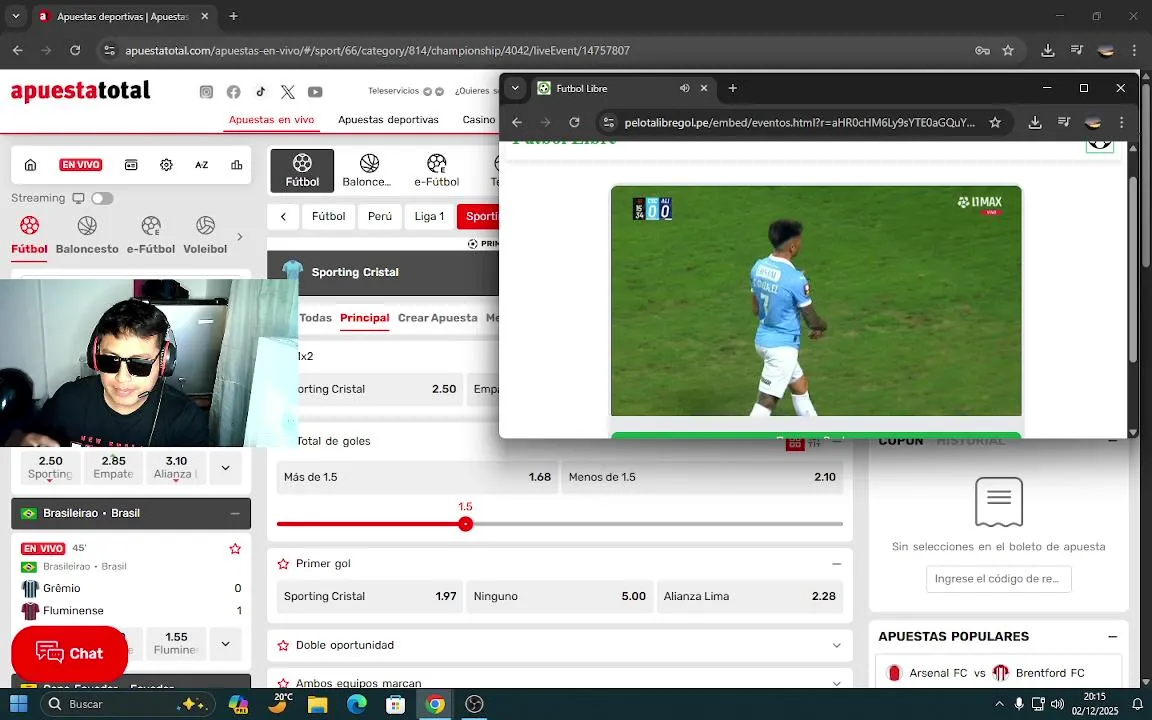Select e-Fútbol tile in center sport bar

436,170
